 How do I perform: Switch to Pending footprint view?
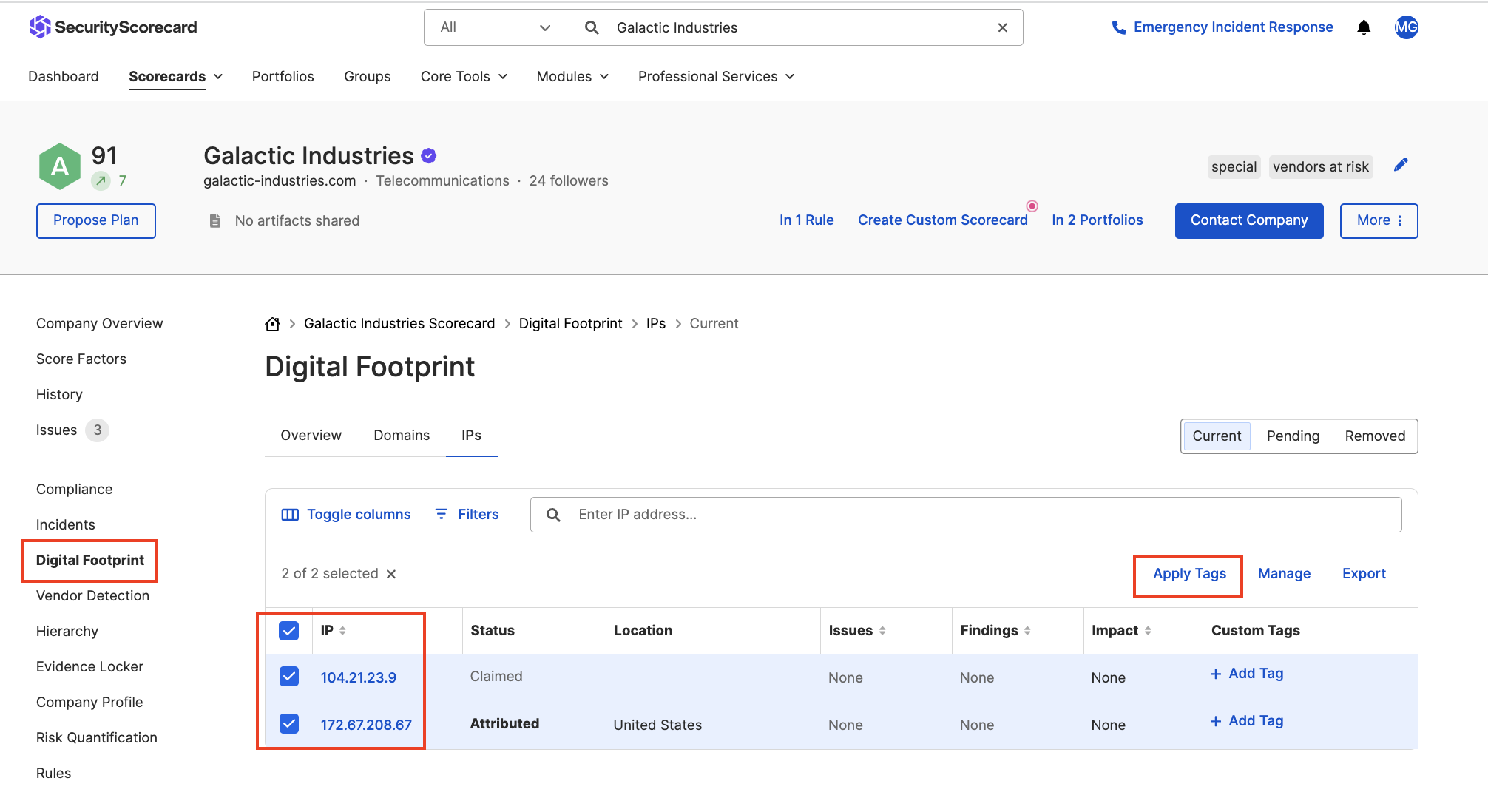pos(1293,436)
